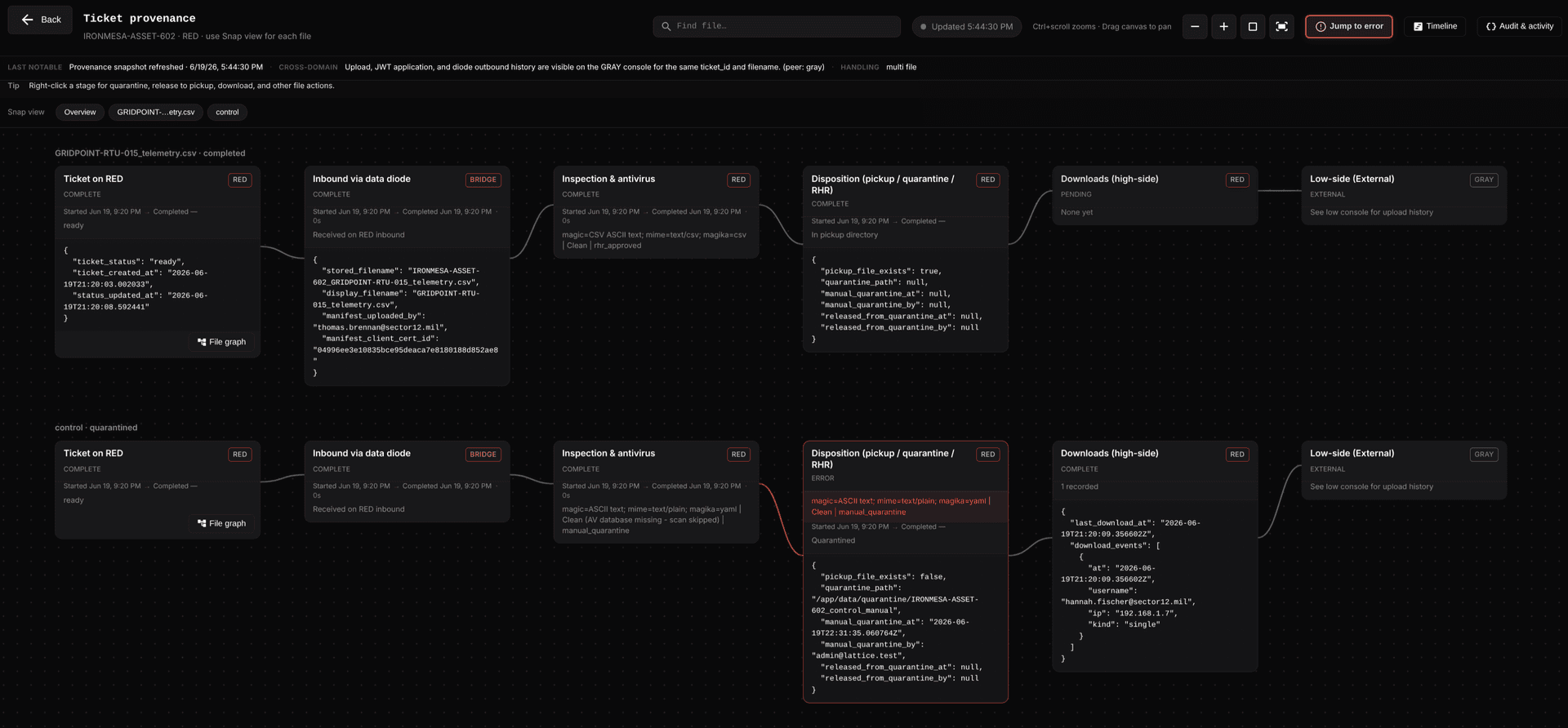
Task: Click BRIDGE badge on control Inbound card
Action: pos(483,455)
